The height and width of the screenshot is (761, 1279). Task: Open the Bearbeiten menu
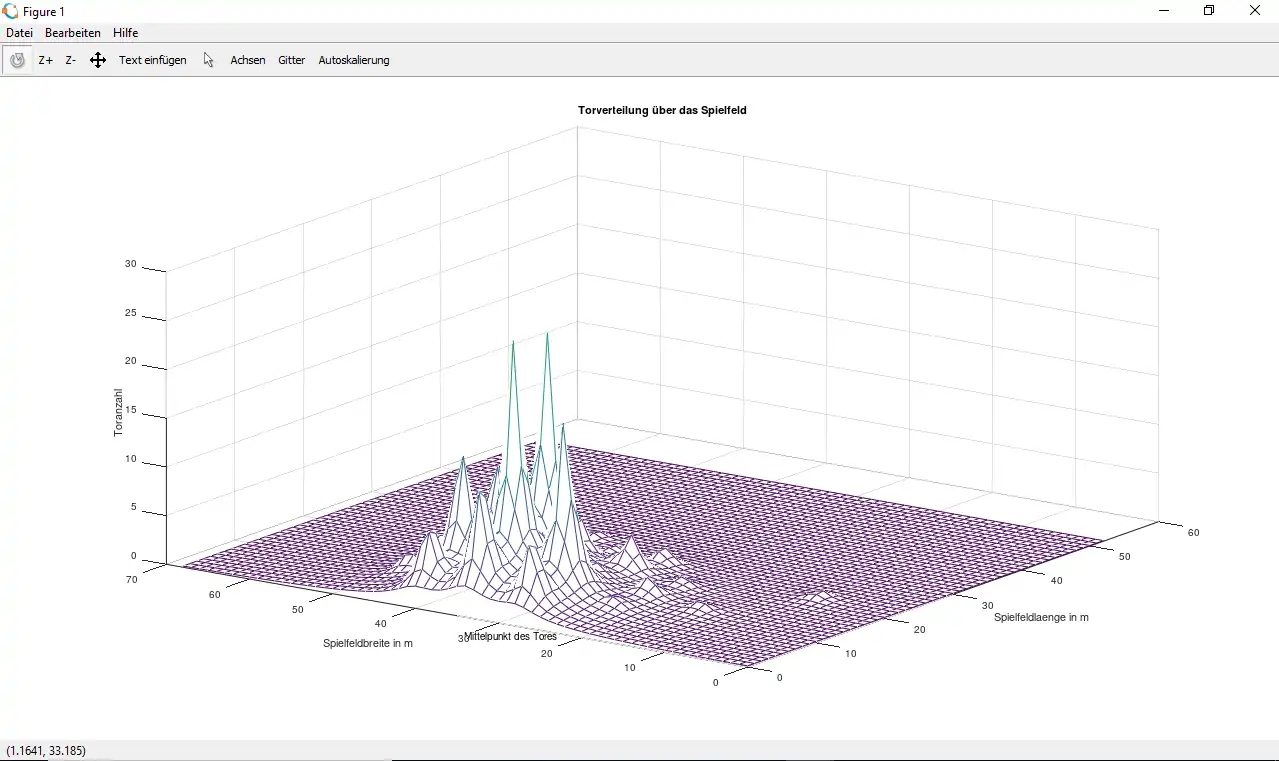coord(73,33)
